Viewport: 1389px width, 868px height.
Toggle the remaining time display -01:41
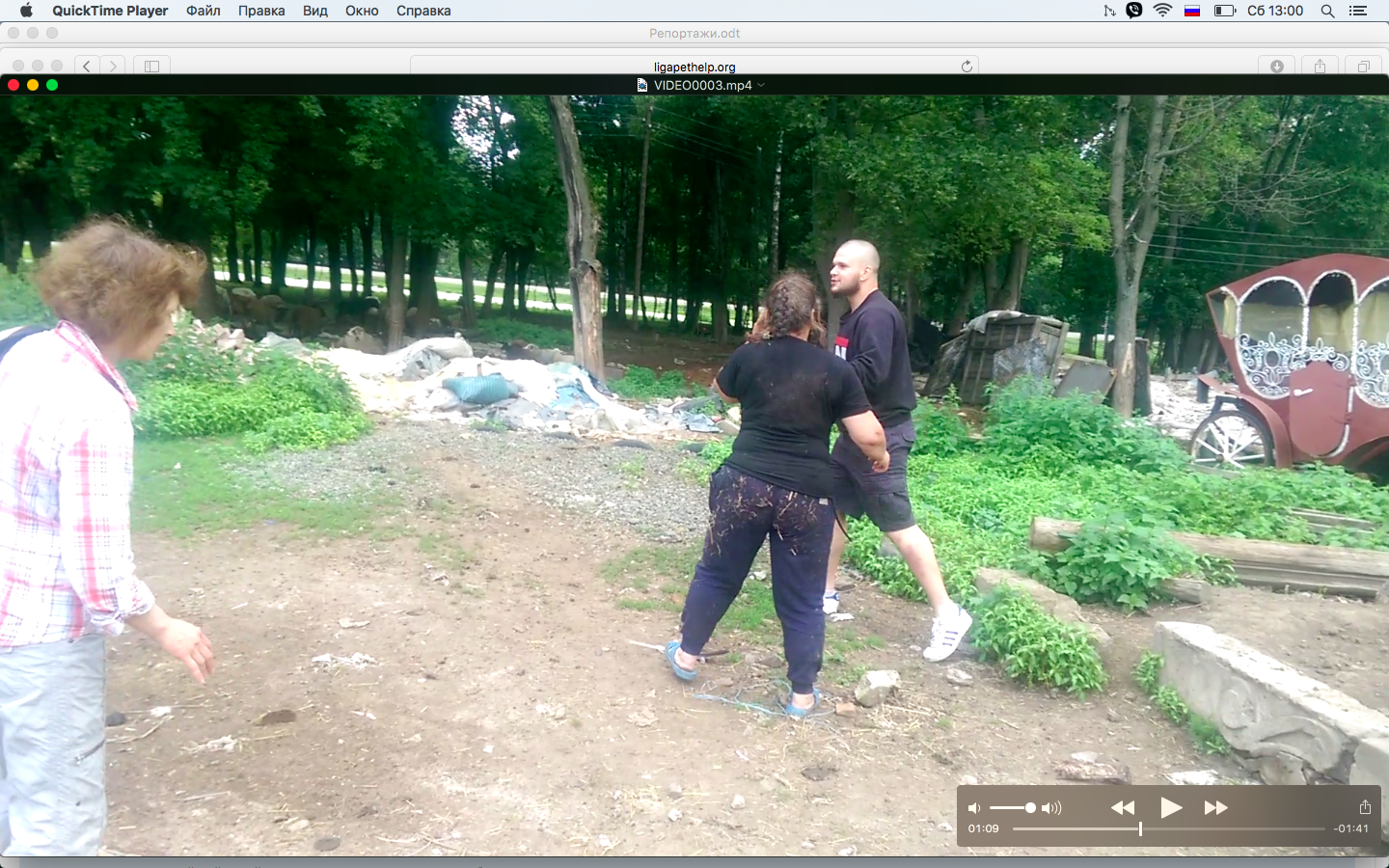1350,828
